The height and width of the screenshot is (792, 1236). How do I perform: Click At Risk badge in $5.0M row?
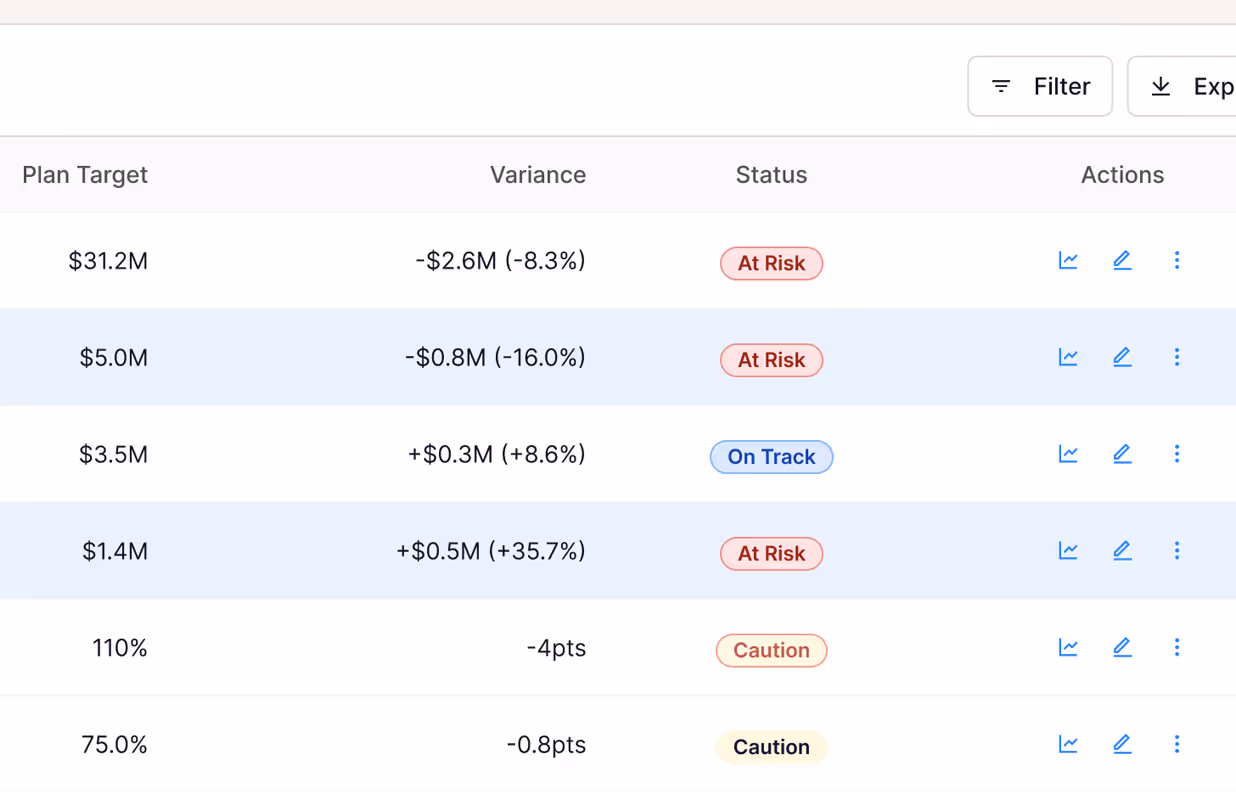pos(771,360)
